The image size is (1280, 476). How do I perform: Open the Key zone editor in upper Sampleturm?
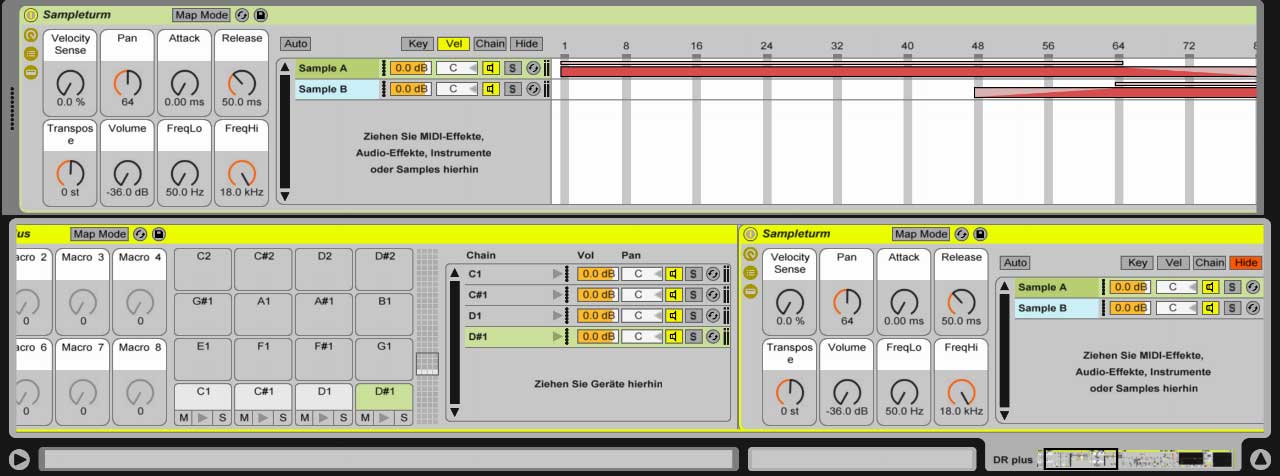coord(418,44)
